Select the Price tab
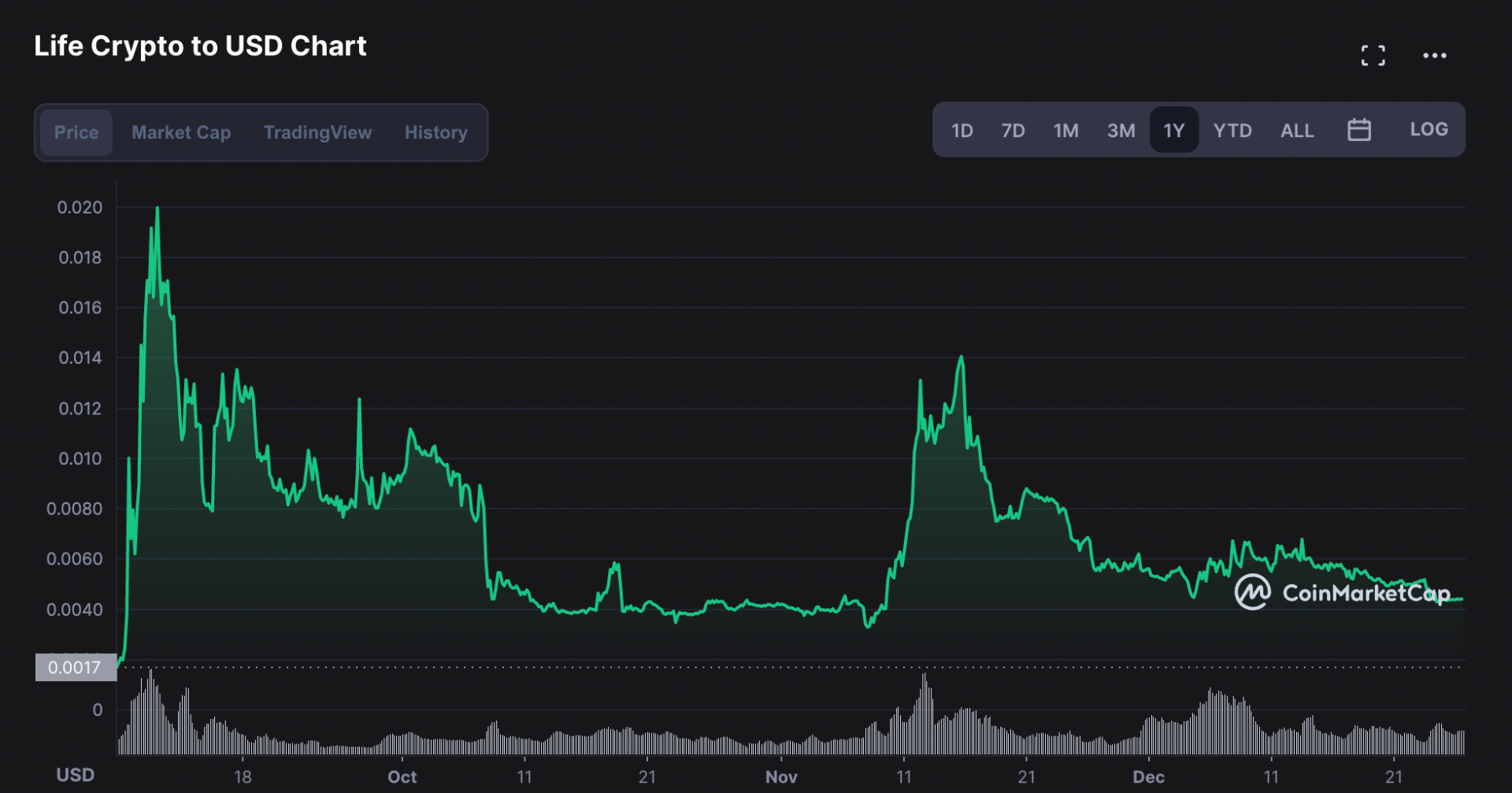Screen dimensions: 1512x793 point(76,132)
